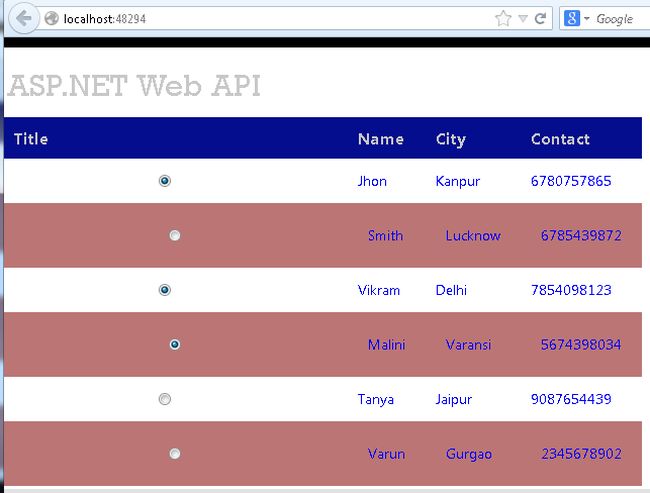Select the radio button in Varun's row

click(x=175, y=454)
